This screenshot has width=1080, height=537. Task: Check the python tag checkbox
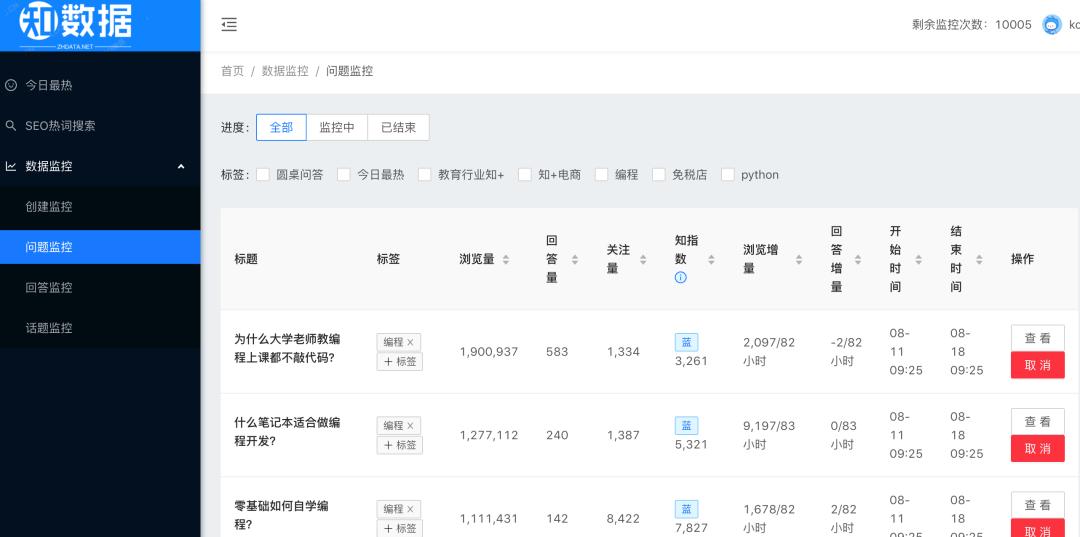pyautogui.click(x=727, y=175)
